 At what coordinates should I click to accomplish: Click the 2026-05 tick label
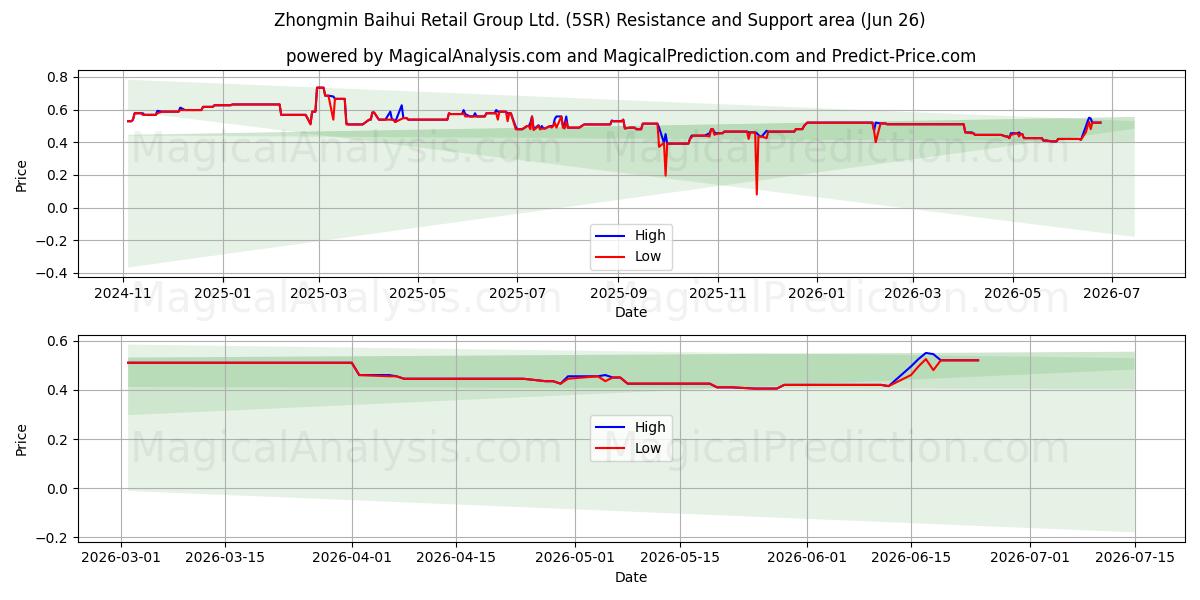(x=1013, y=293)
